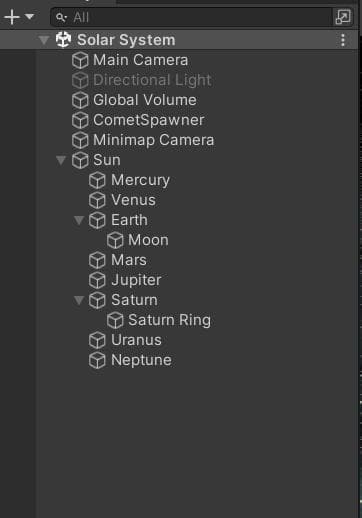Open the hierarchy in new window icon
This screenshot has width=362, height=518.
pos(343,17)
